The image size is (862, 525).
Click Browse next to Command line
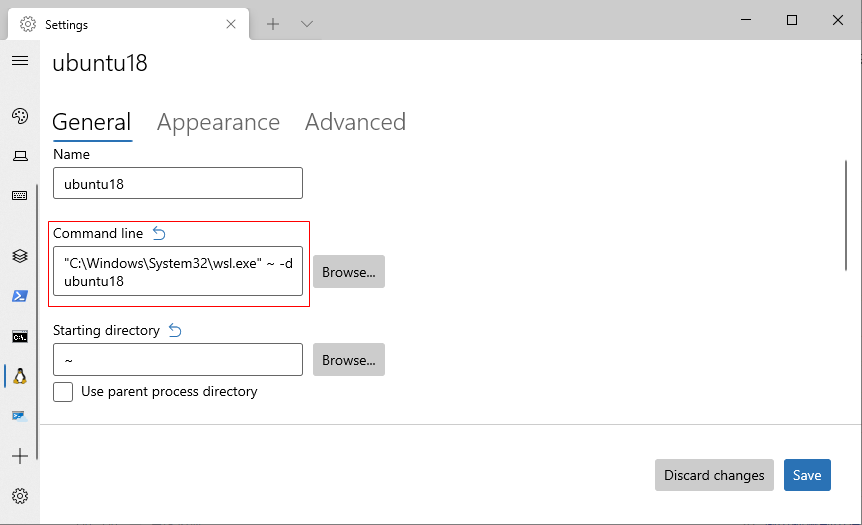[x=348, y=272]
